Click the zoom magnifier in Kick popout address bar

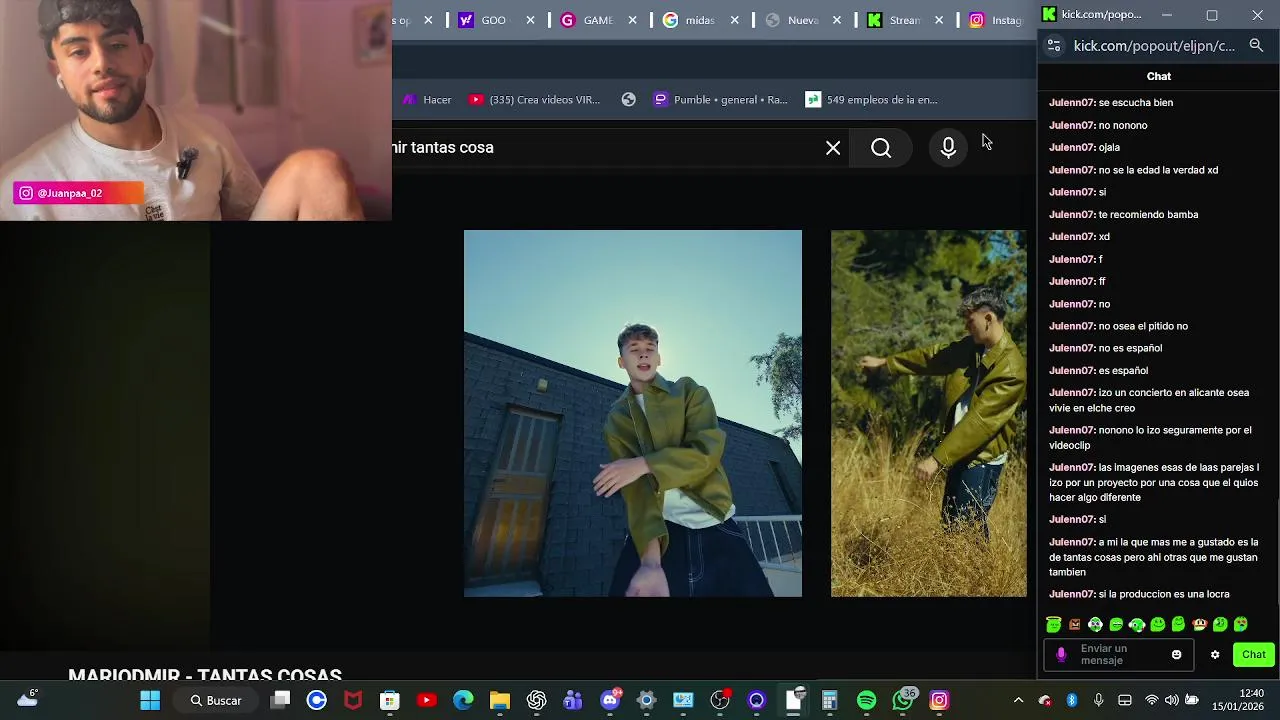click(x=1256, y=45)
